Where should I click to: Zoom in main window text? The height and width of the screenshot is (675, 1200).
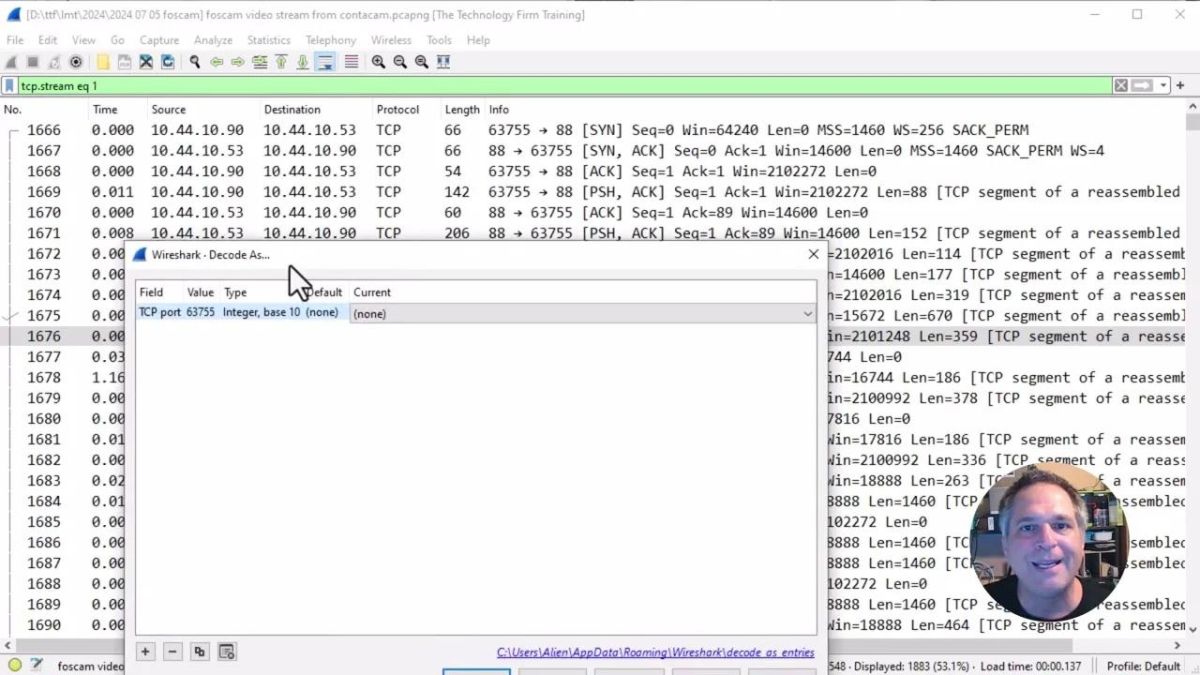pyautogui.click(x=378, y=62)
